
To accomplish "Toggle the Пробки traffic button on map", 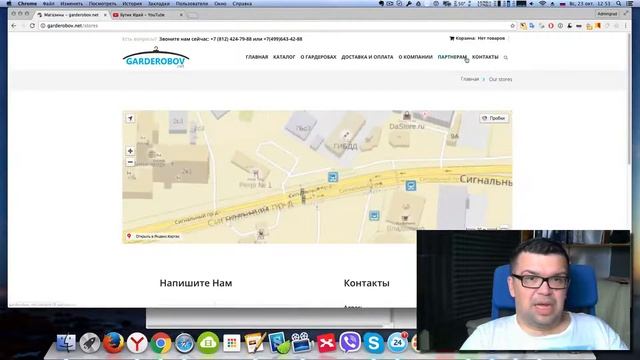I will 494,118.
